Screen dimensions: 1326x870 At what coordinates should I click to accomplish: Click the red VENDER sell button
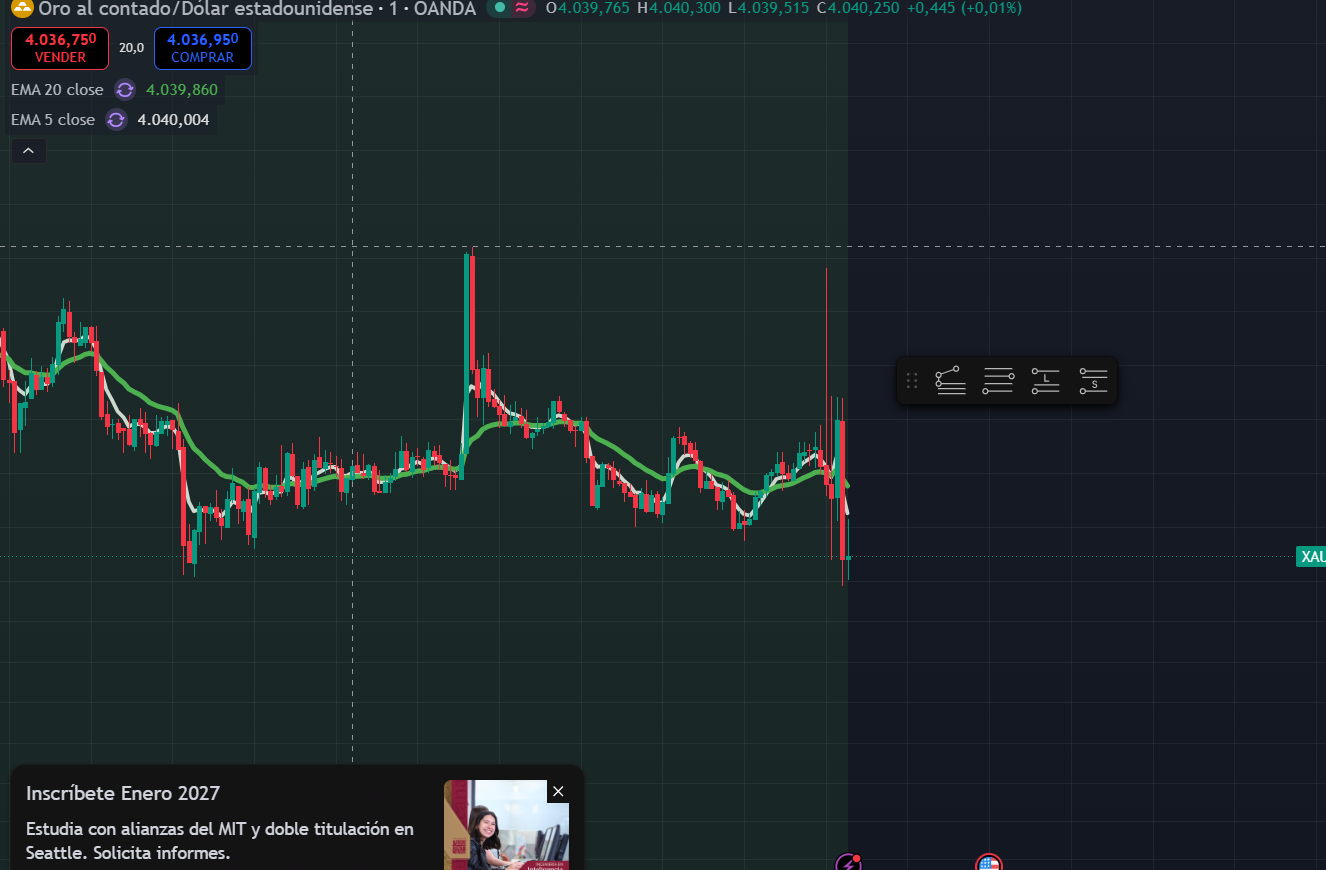60,48
